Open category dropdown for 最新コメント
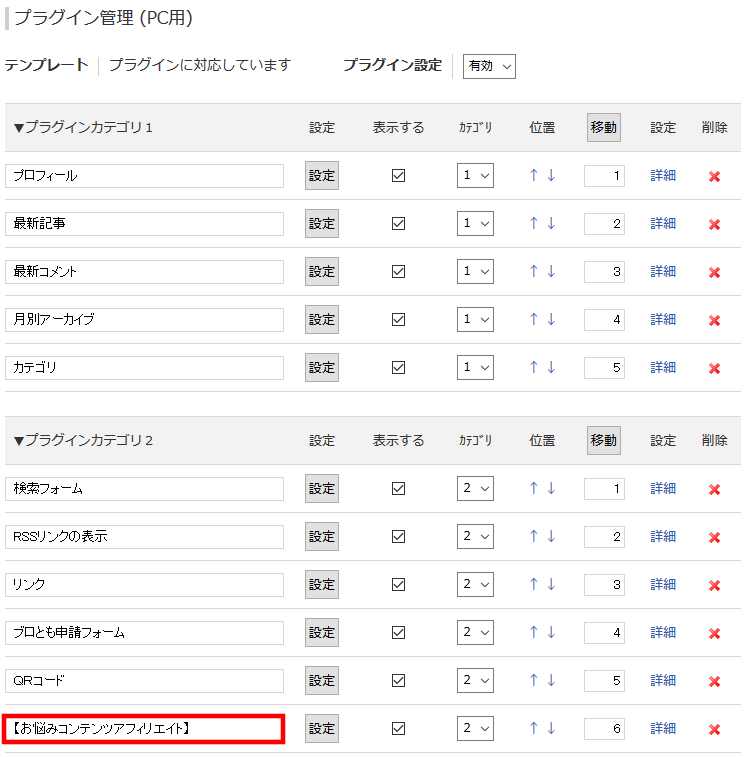Viewport: 748px width, 757px height. 475,271
